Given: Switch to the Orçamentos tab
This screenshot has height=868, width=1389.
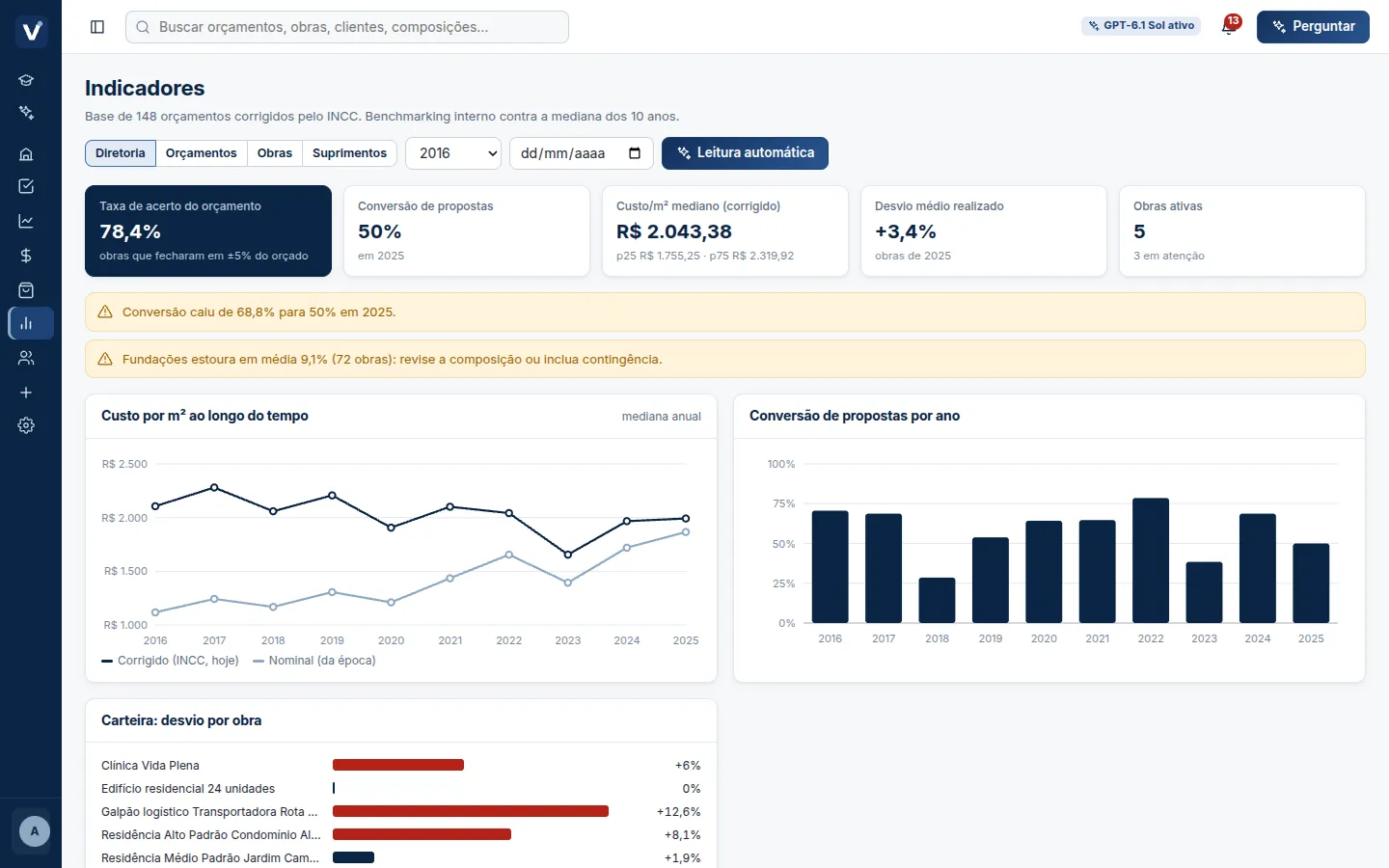Looking at the screenshot, I should click(201, 153).
